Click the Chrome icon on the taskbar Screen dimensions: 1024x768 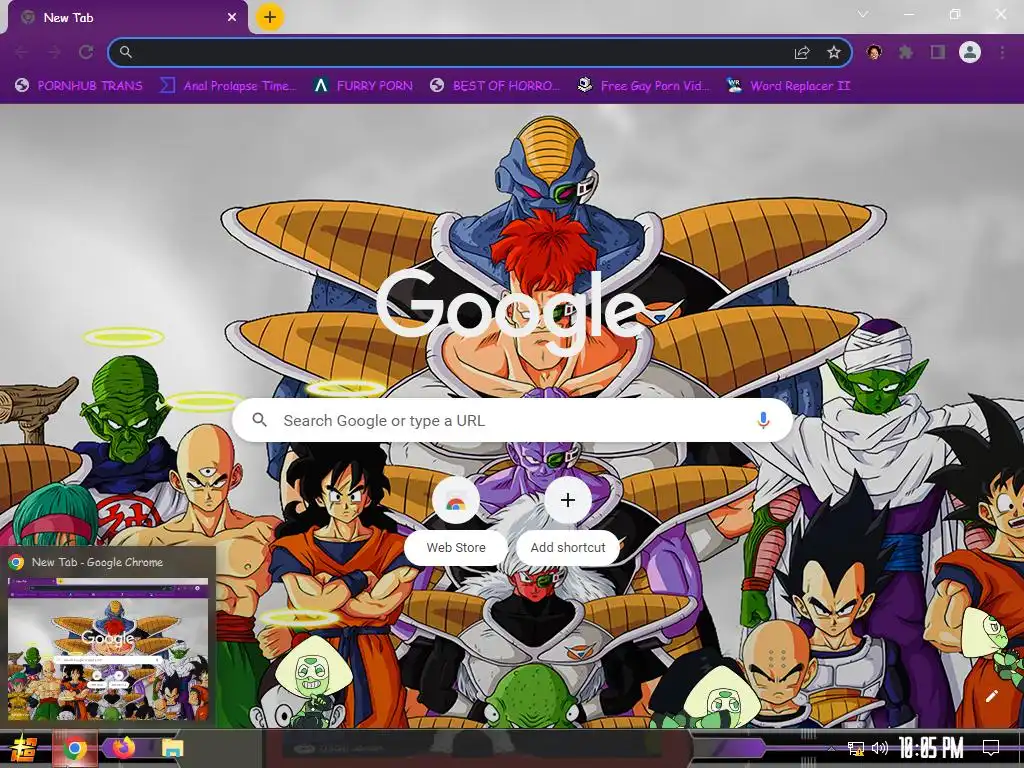(x=75, y=748)
